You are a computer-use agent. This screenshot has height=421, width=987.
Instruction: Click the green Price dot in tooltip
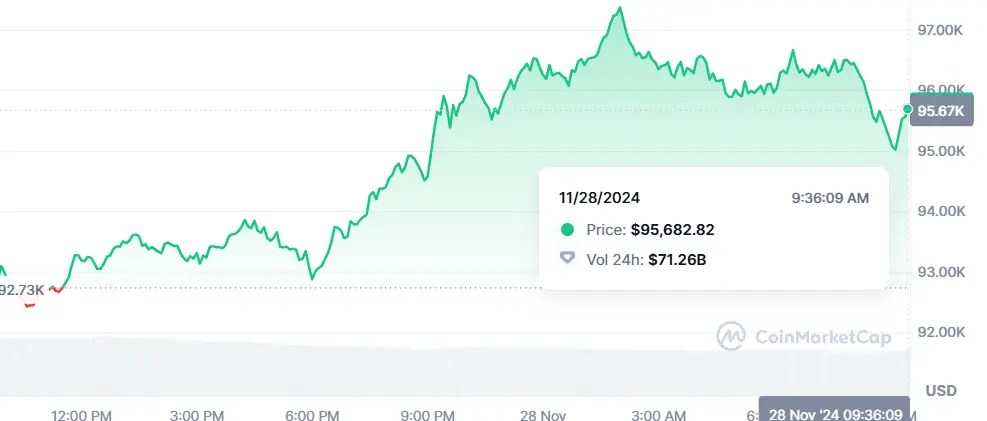pyautogui.click(x=568, y=230)
